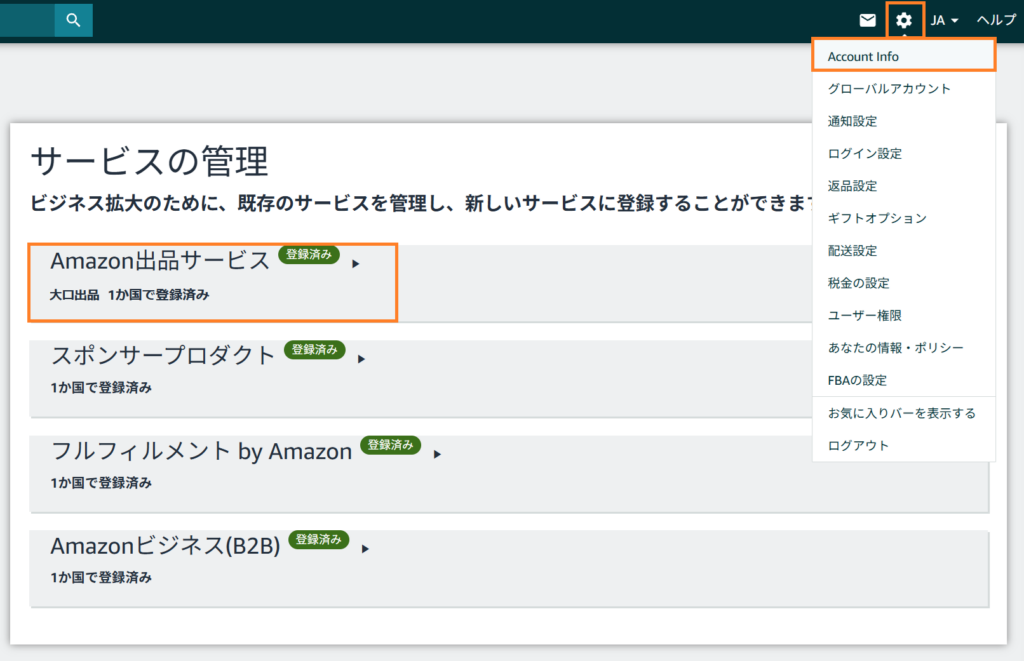Click 1か国で登録済み under フルフィルメント by Amazon
Viewport: 1024px width, 661px height.
[101, 483]
